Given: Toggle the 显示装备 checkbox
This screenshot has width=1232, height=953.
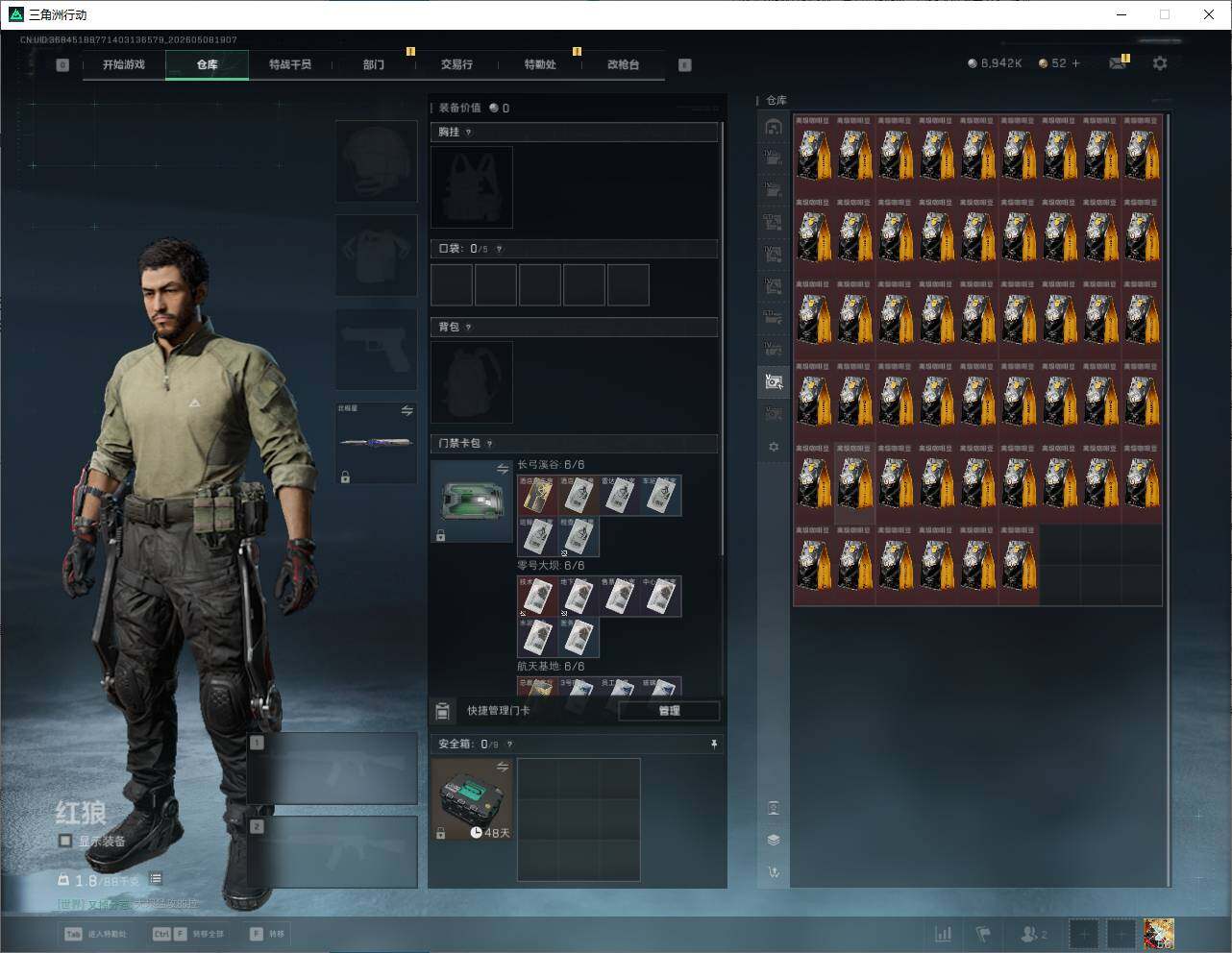Looking at the screenshot, I should [64, 841].
